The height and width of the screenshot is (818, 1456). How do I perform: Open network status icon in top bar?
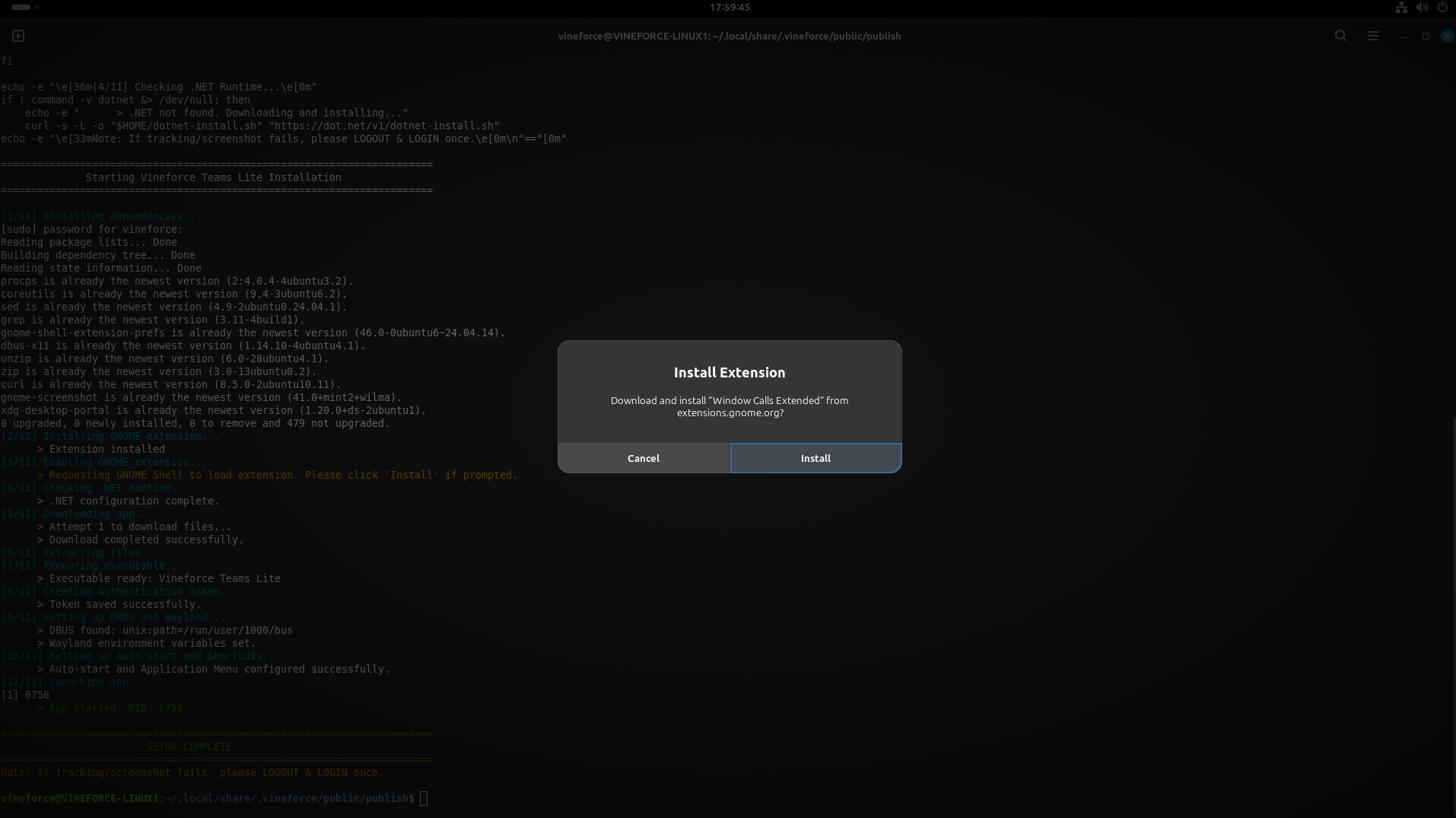(1401, 8)
